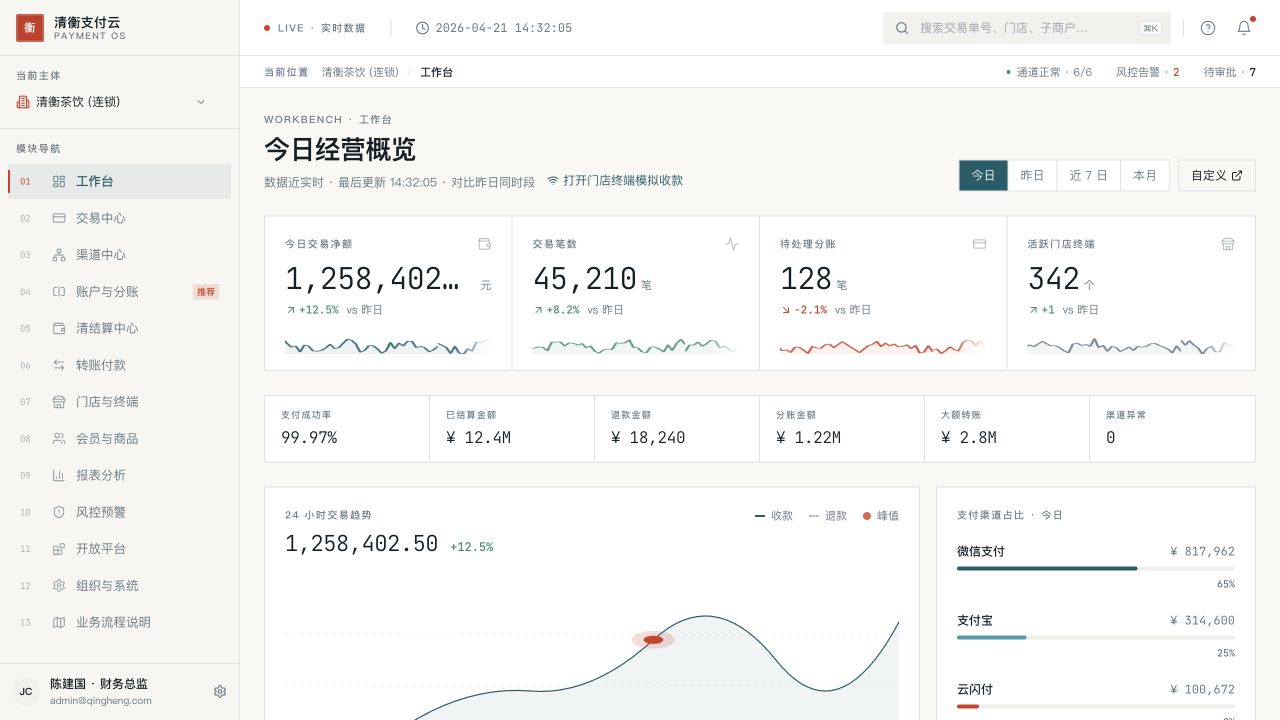This screenshot has height=720, width=1280.
Task: Click the 清衡支付云 logo icon
Action: 30,28
